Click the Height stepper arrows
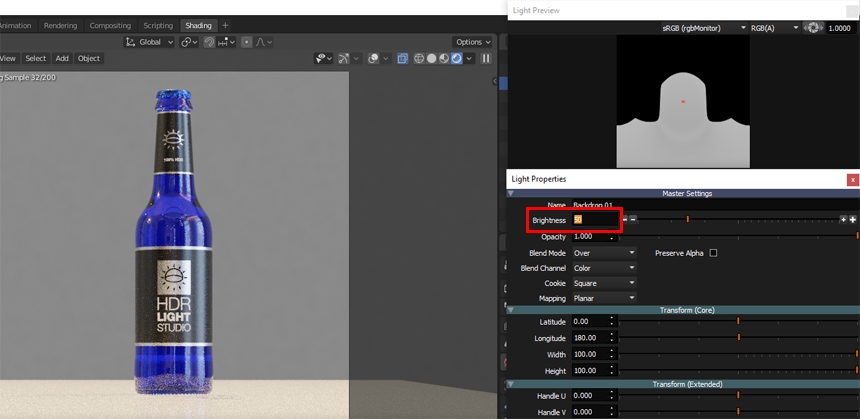Image resolution: width=860 pixels, height=419 pixels. click(x=613, y=371)
